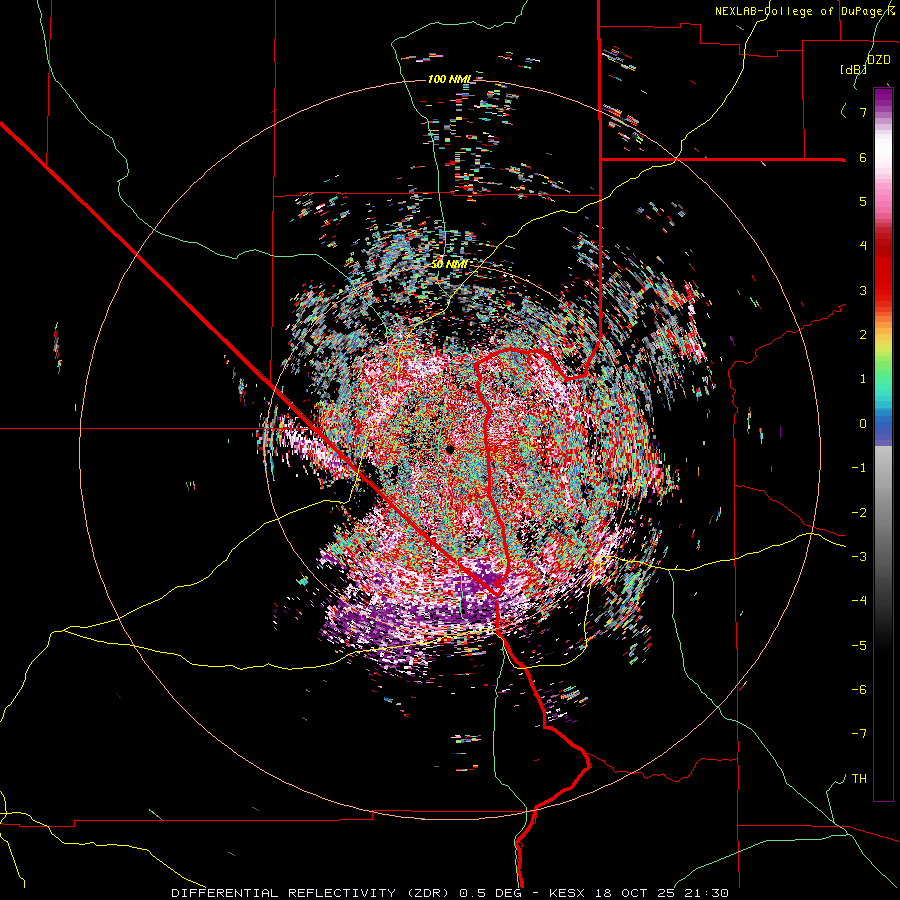Click the -3 value on the color scale
Image resolution: width=900 pixels, height=900 pixels.
(x=859, y=556)
